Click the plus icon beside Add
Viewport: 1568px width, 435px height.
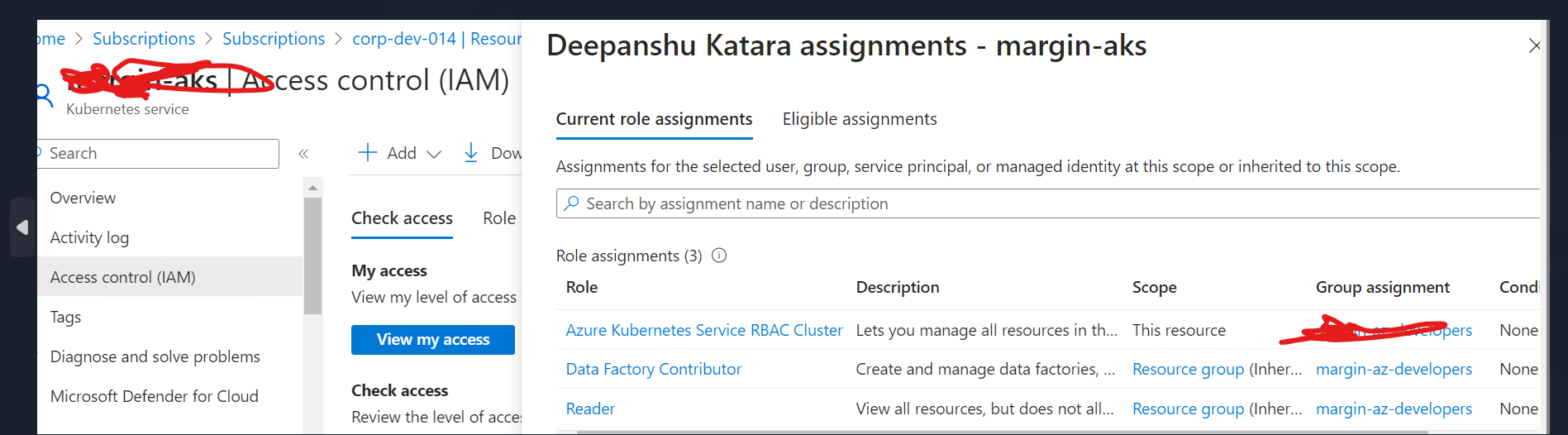pos(367,152)
